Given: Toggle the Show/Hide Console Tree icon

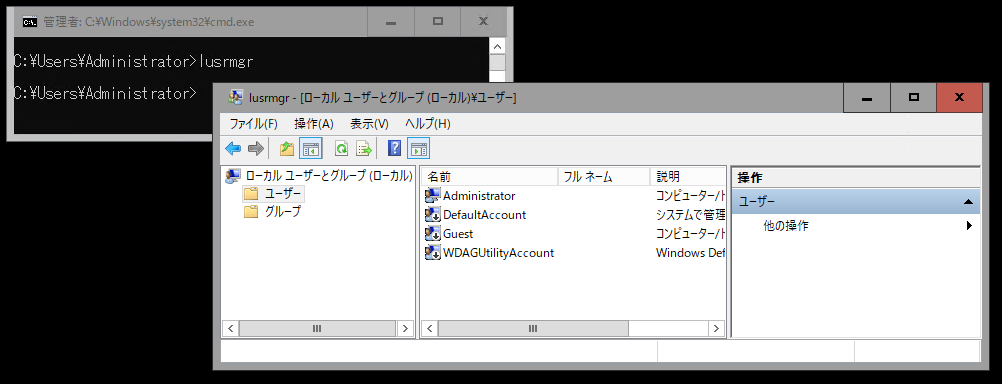Looking at the screenshot, I should coord(311,149).
